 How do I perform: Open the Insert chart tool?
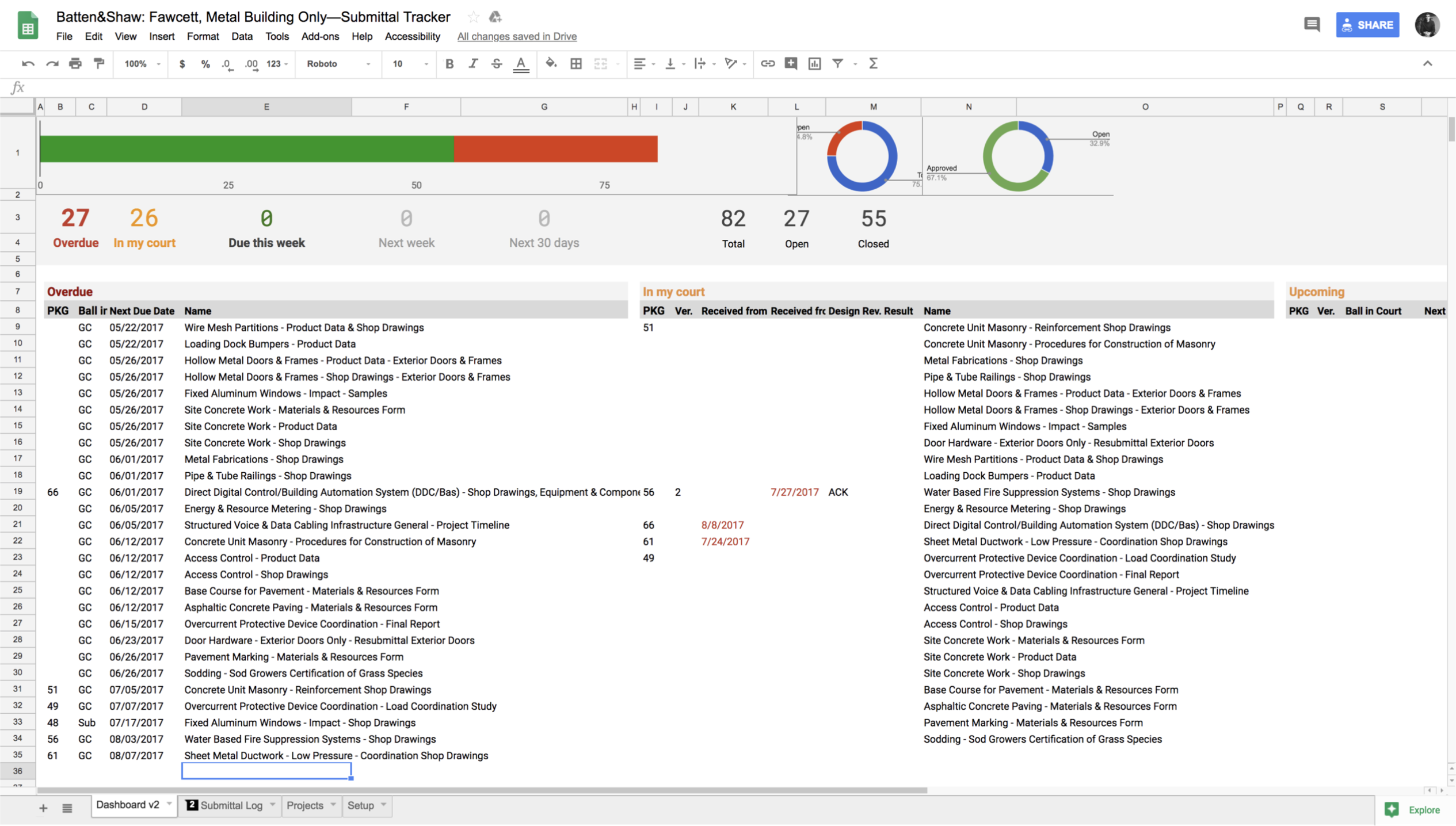pos(814,64)
